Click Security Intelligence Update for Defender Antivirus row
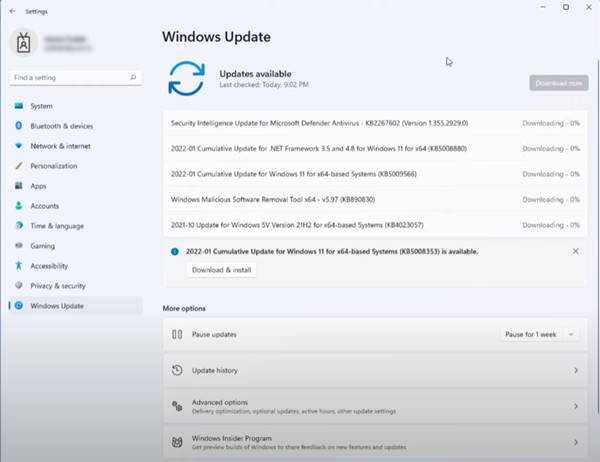600x462 pixels. (x=375, y=123)
